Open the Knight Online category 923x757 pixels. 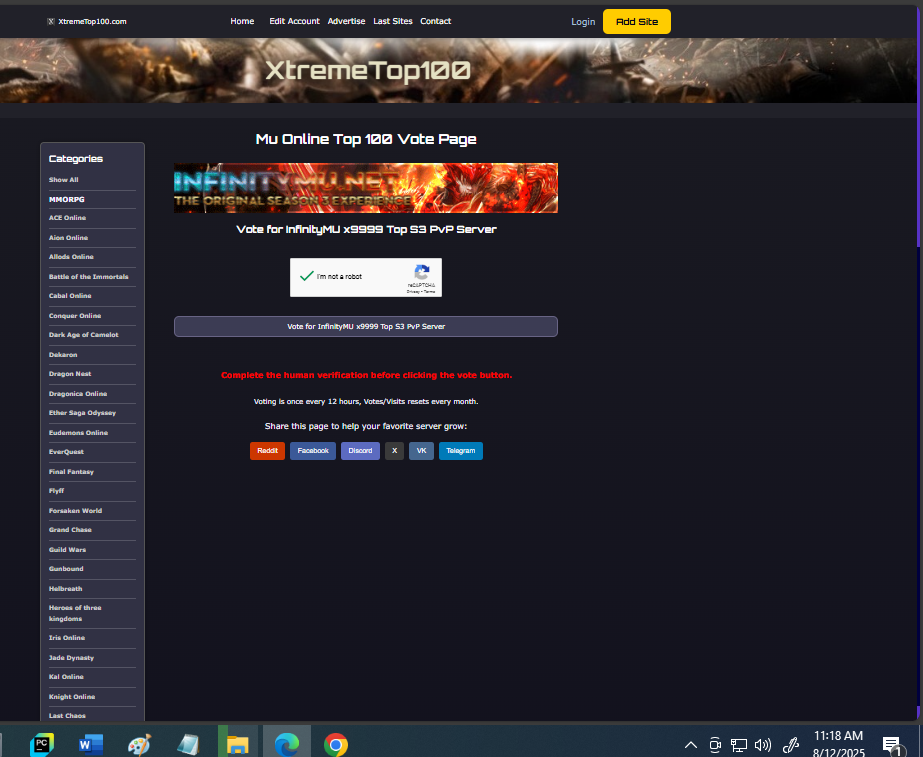(72, 696)
